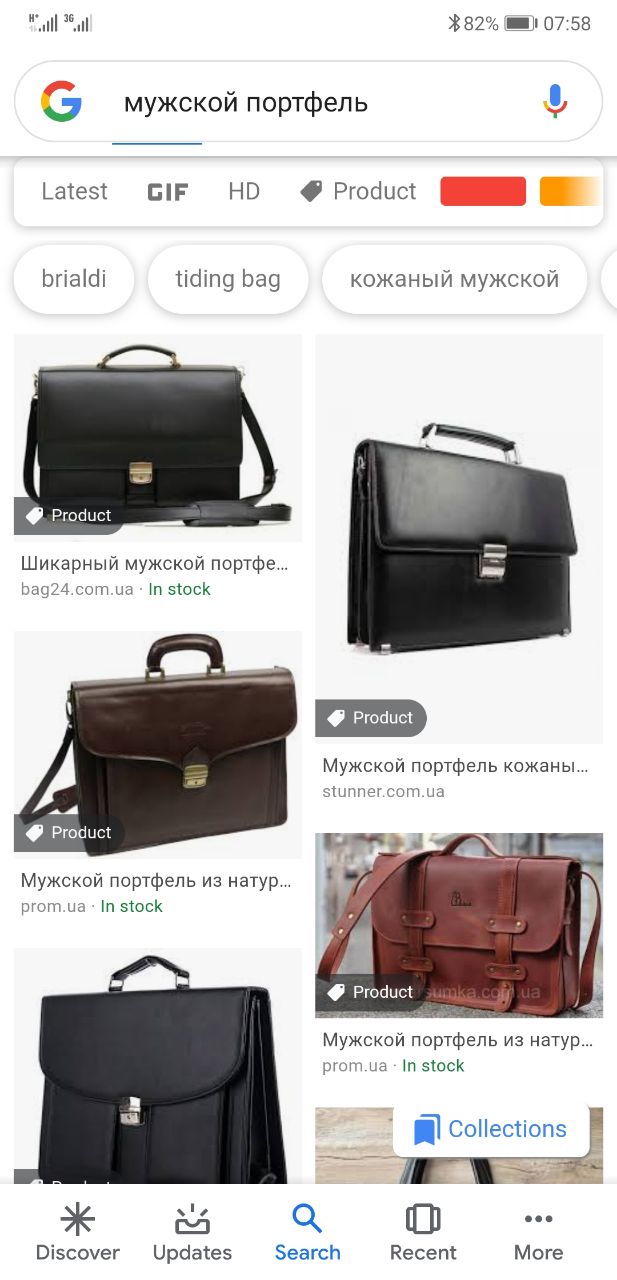Open Collections bookmark button
Viewport: 617px width, 1280px height.
point(490,1130)
